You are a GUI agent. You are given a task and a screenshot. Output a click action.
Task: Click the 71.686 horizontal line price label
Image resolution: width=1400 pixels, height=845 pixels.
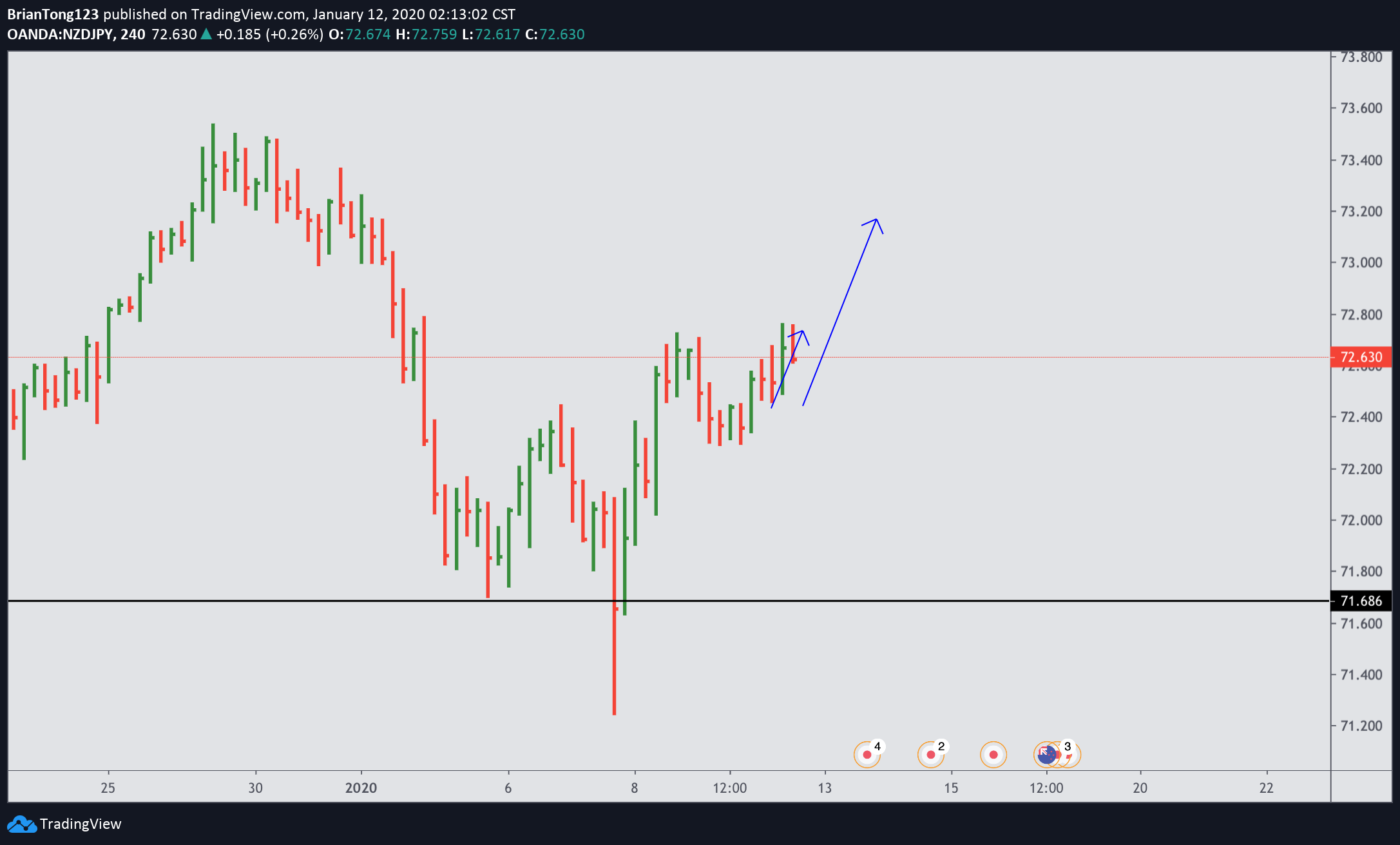[x=1361, y=601]
